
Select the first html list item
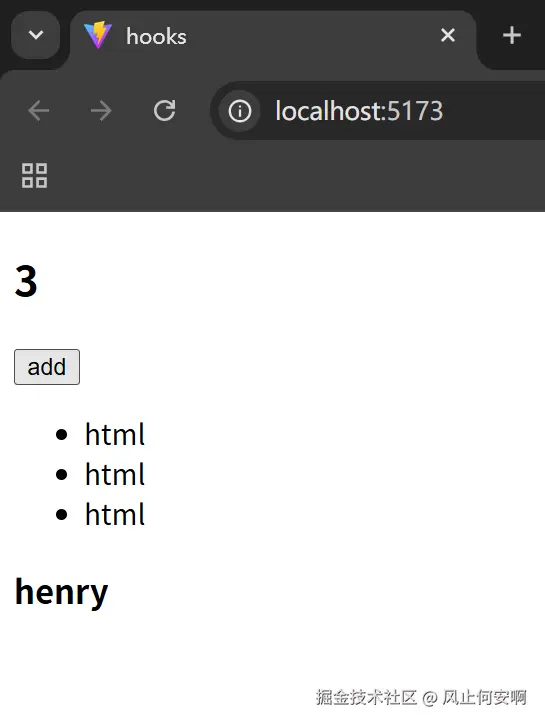pos(115,435)
